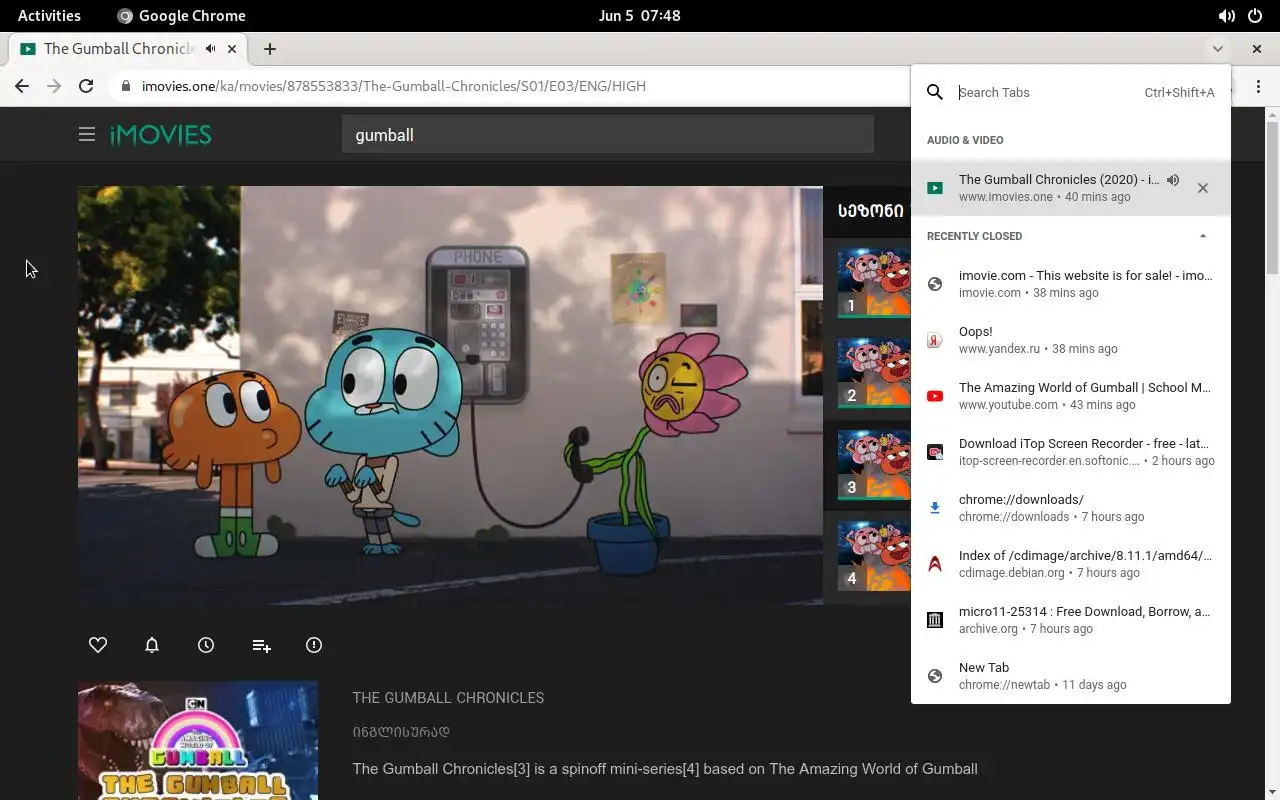Click the system volume icon in top bar
This screenshot has height=800, width=1280.
(1226, 16)
